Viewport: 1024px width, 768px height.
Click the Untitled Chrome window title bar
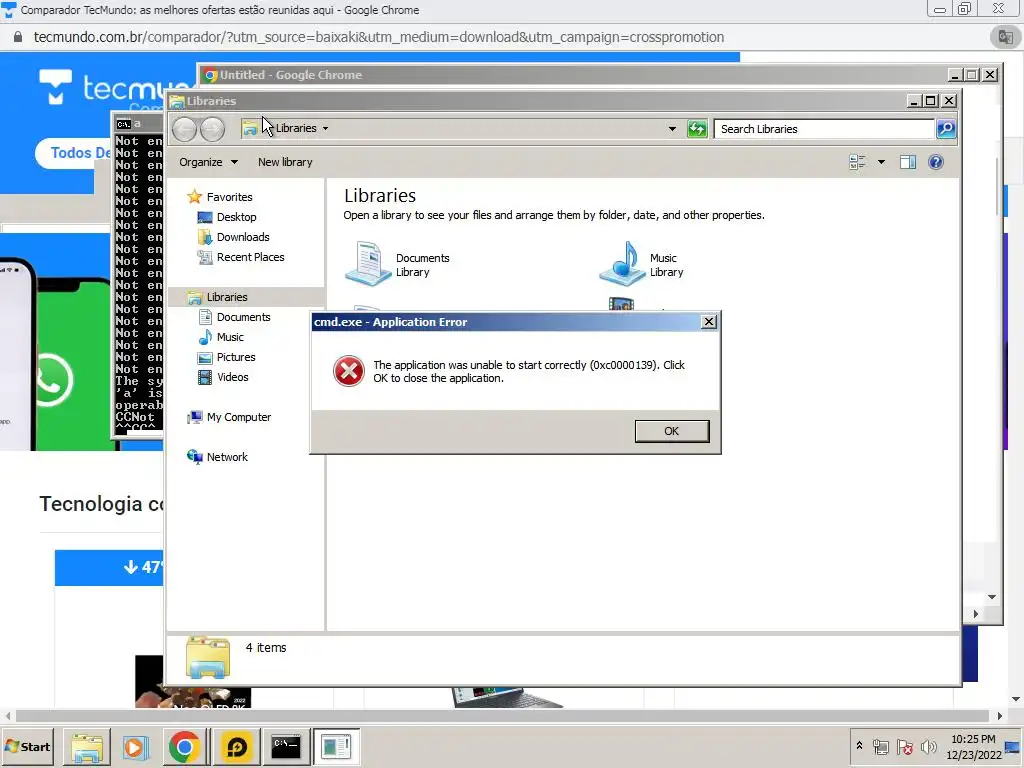[575, 75]
